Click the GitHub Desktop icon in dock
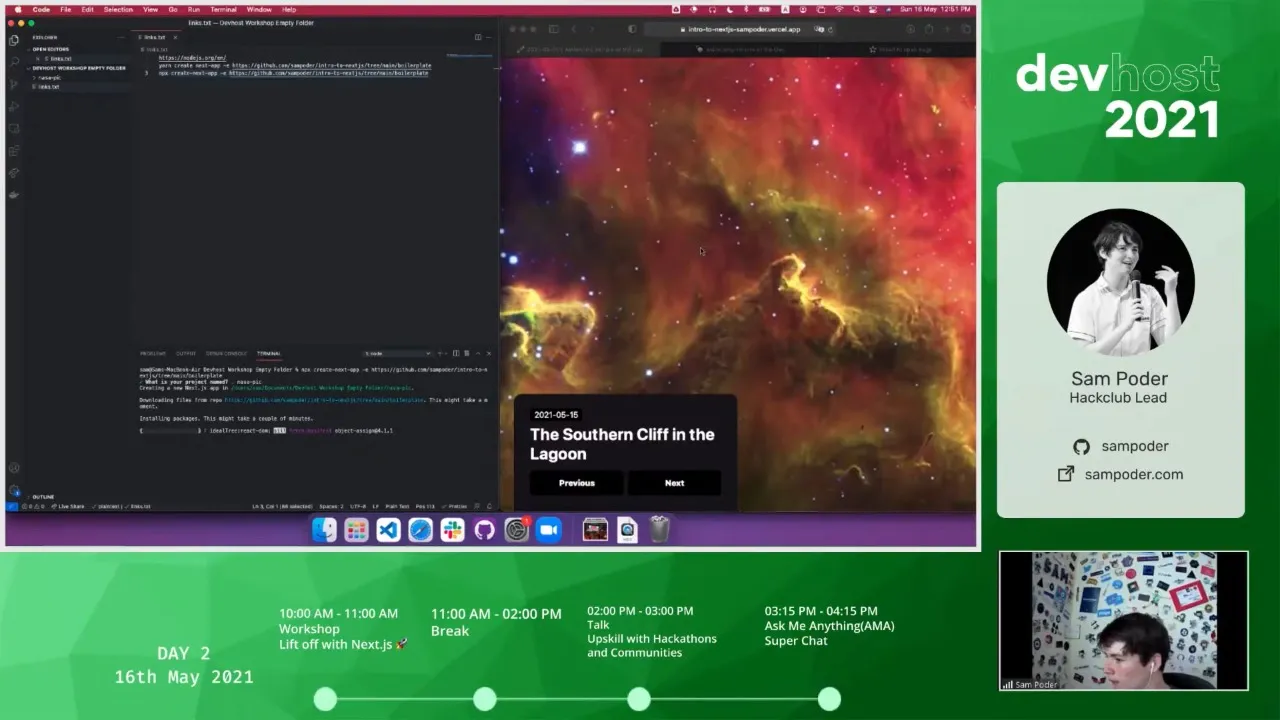The image size is (1280, 720). pos(485,530)
